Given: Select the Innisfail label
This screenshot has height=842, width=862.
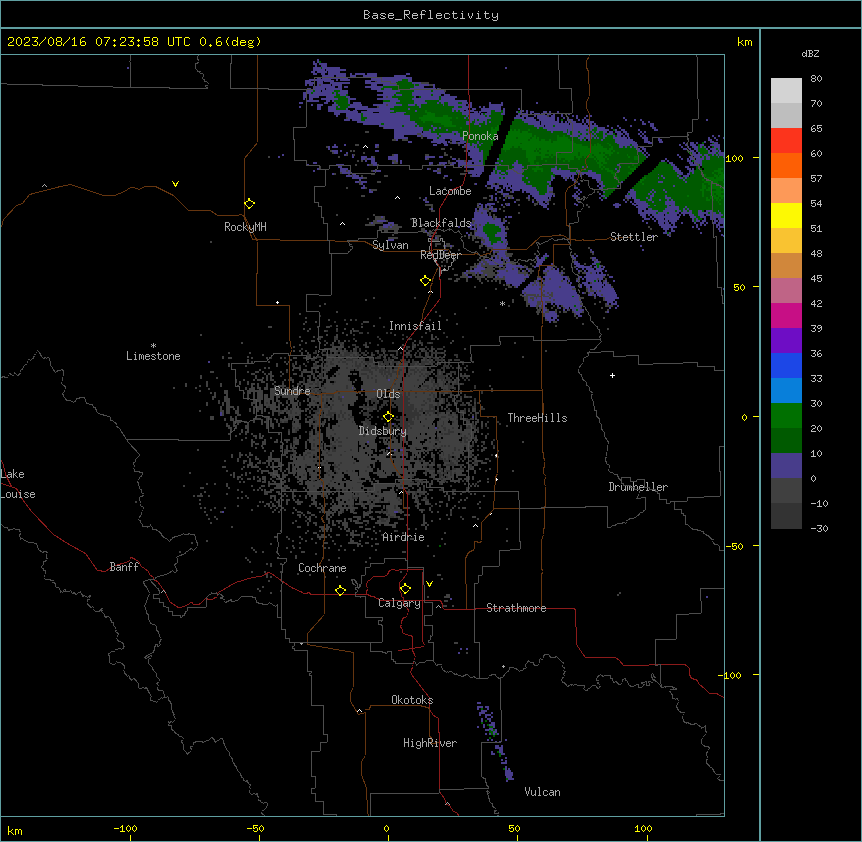Looking at the screenshot, I should tap(415, 326).
